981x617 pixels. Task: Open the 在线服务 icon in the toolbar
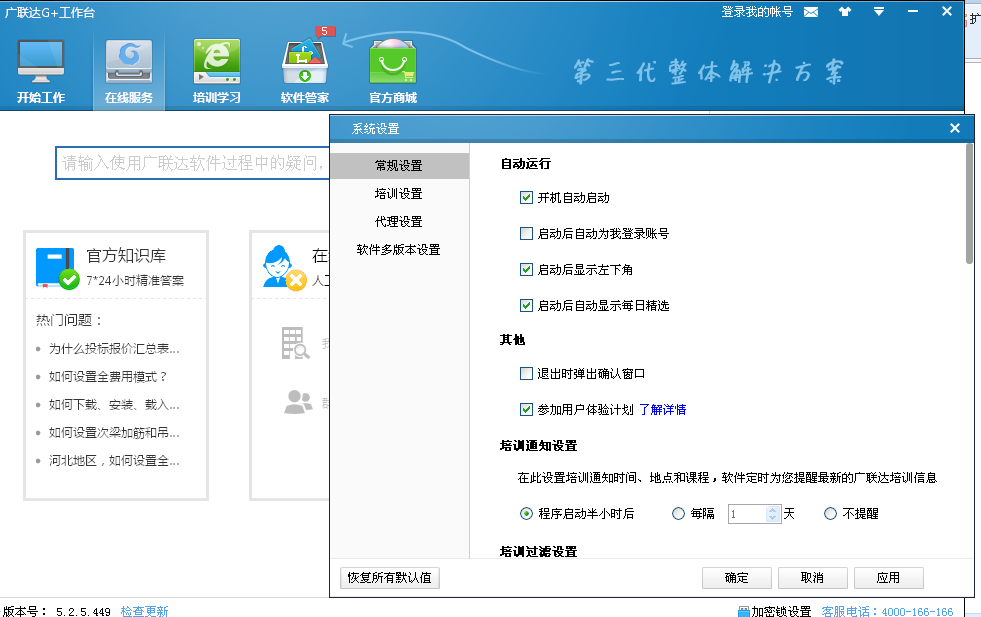129,62
